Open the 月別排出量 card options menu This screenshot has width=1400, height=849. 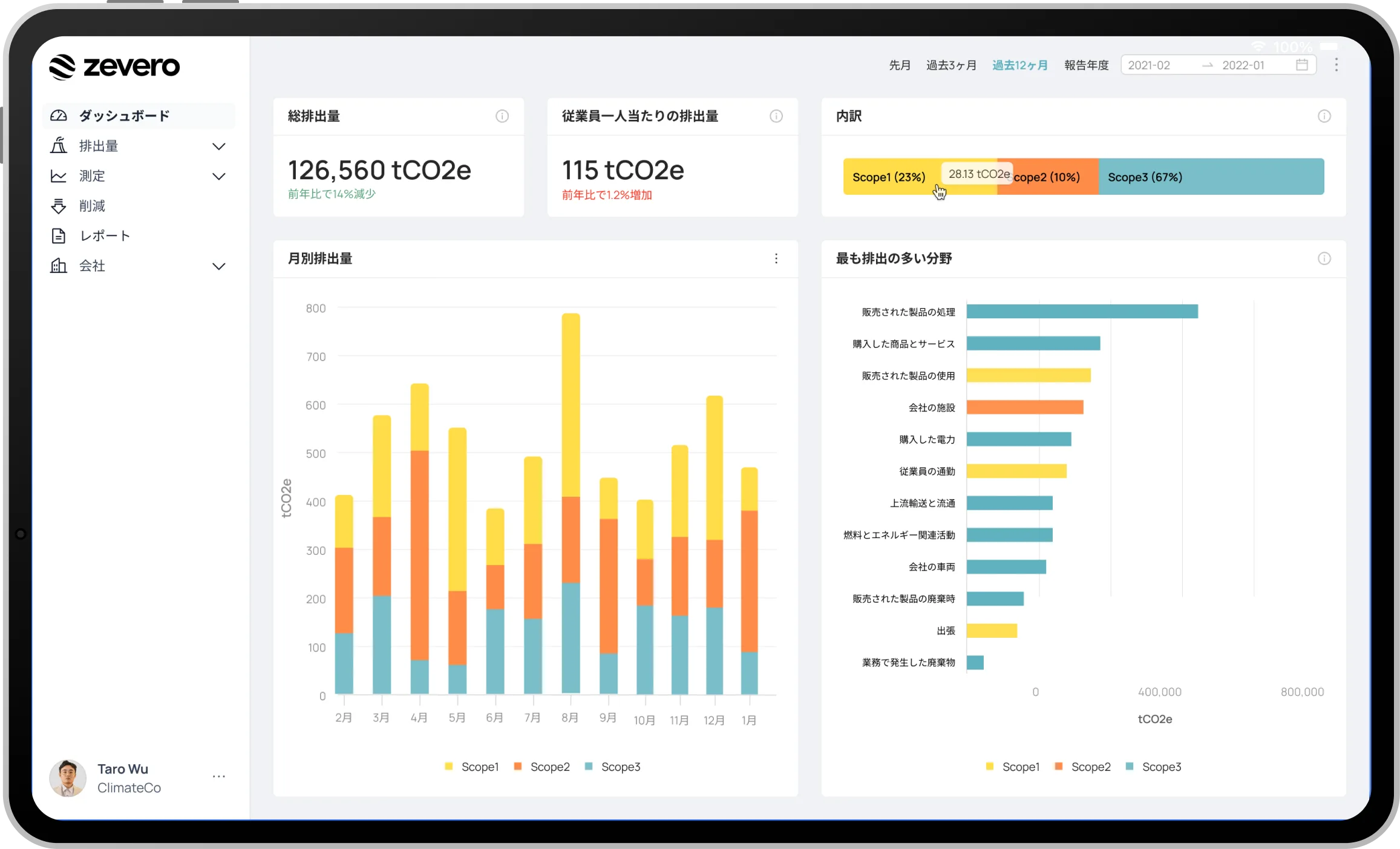click(776, 259)
